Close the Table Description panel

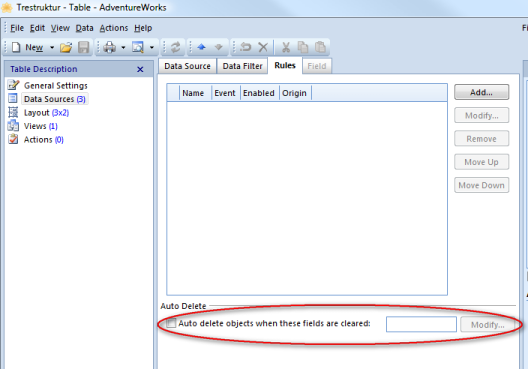(140, 69)
